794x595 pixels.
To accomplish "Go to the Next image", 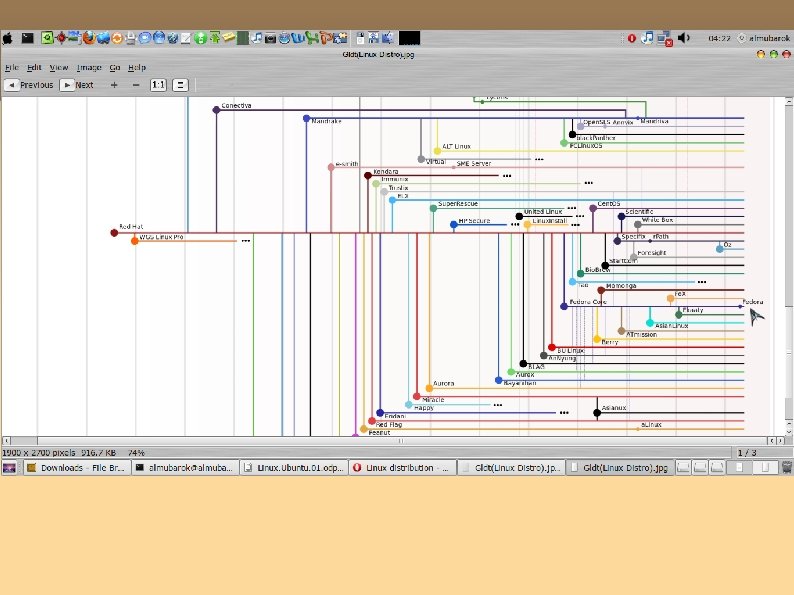I will tap(77, 85).
